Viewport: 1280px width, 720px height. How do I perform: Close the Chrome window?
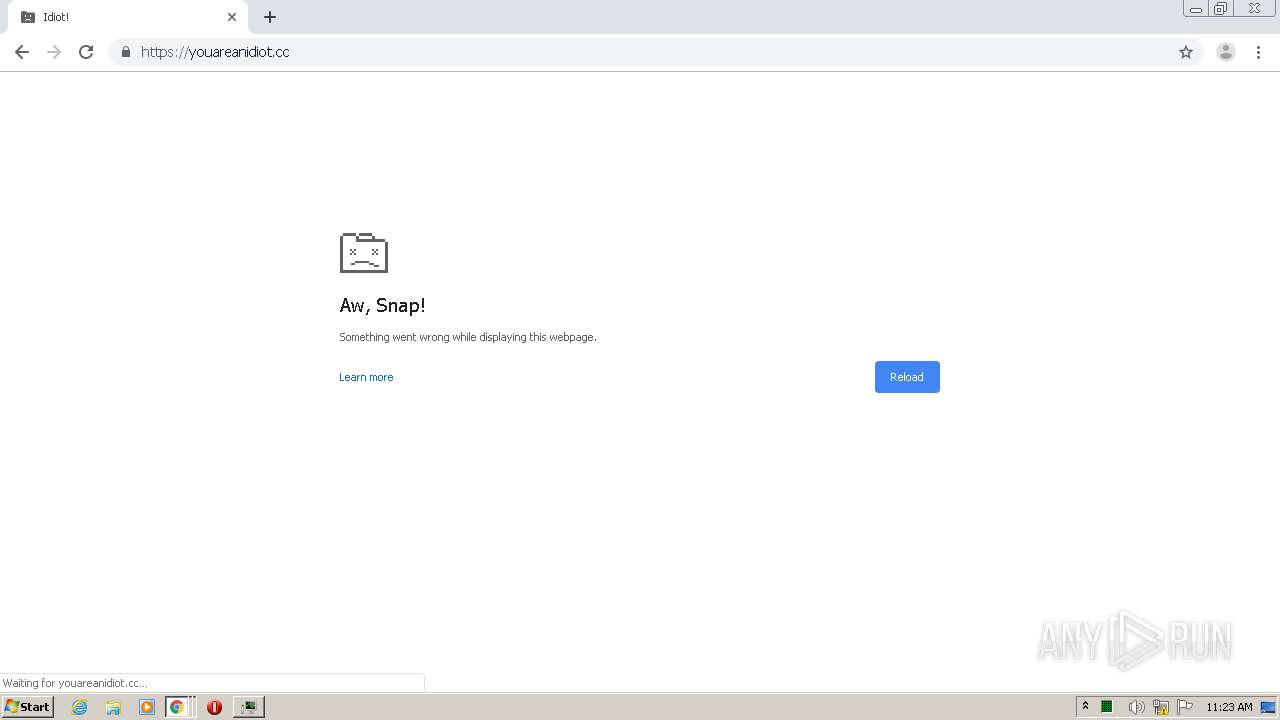click(x=1254, y=9)
